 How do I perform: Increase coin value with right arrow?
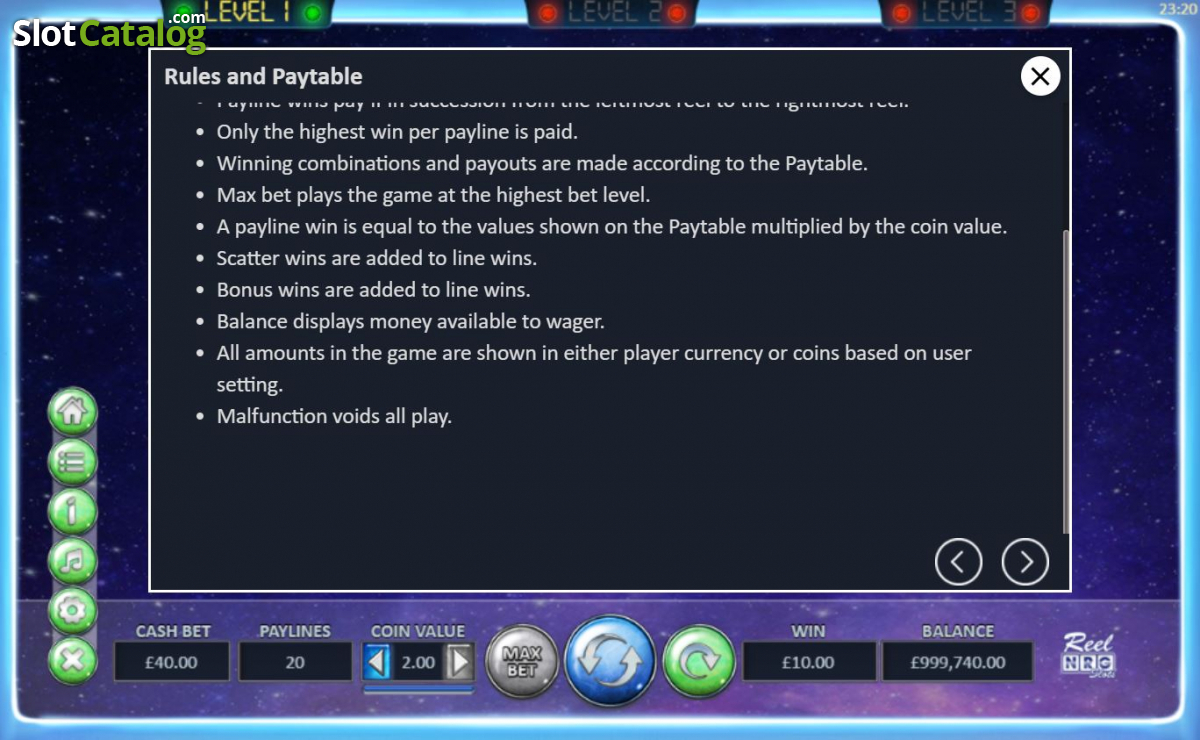pyautogui.click(x=459, y=661)
